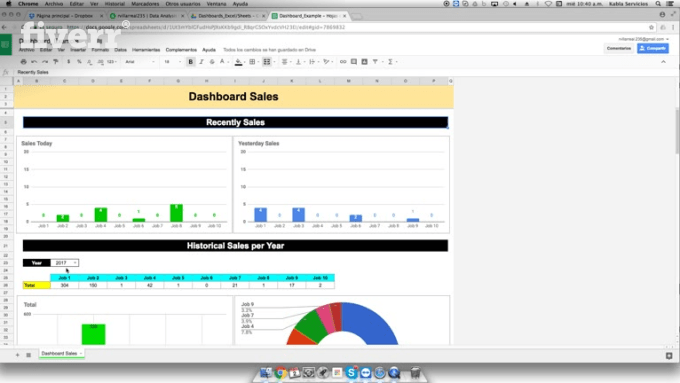Select the paint format roller tool

pos(56,62)
